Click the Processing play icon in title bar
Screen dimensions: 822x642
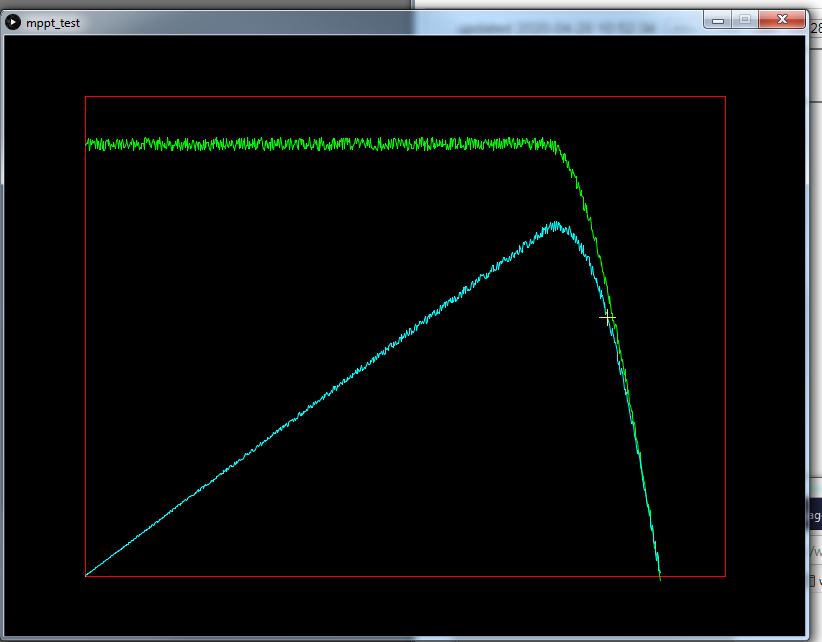(x=13, y=22)
